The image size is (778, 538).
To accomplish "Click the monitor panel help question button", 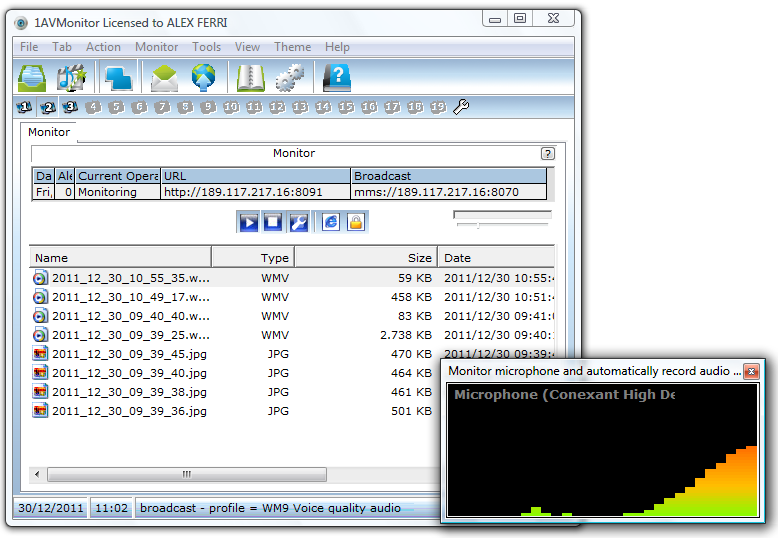I will (x=547, y=154).
